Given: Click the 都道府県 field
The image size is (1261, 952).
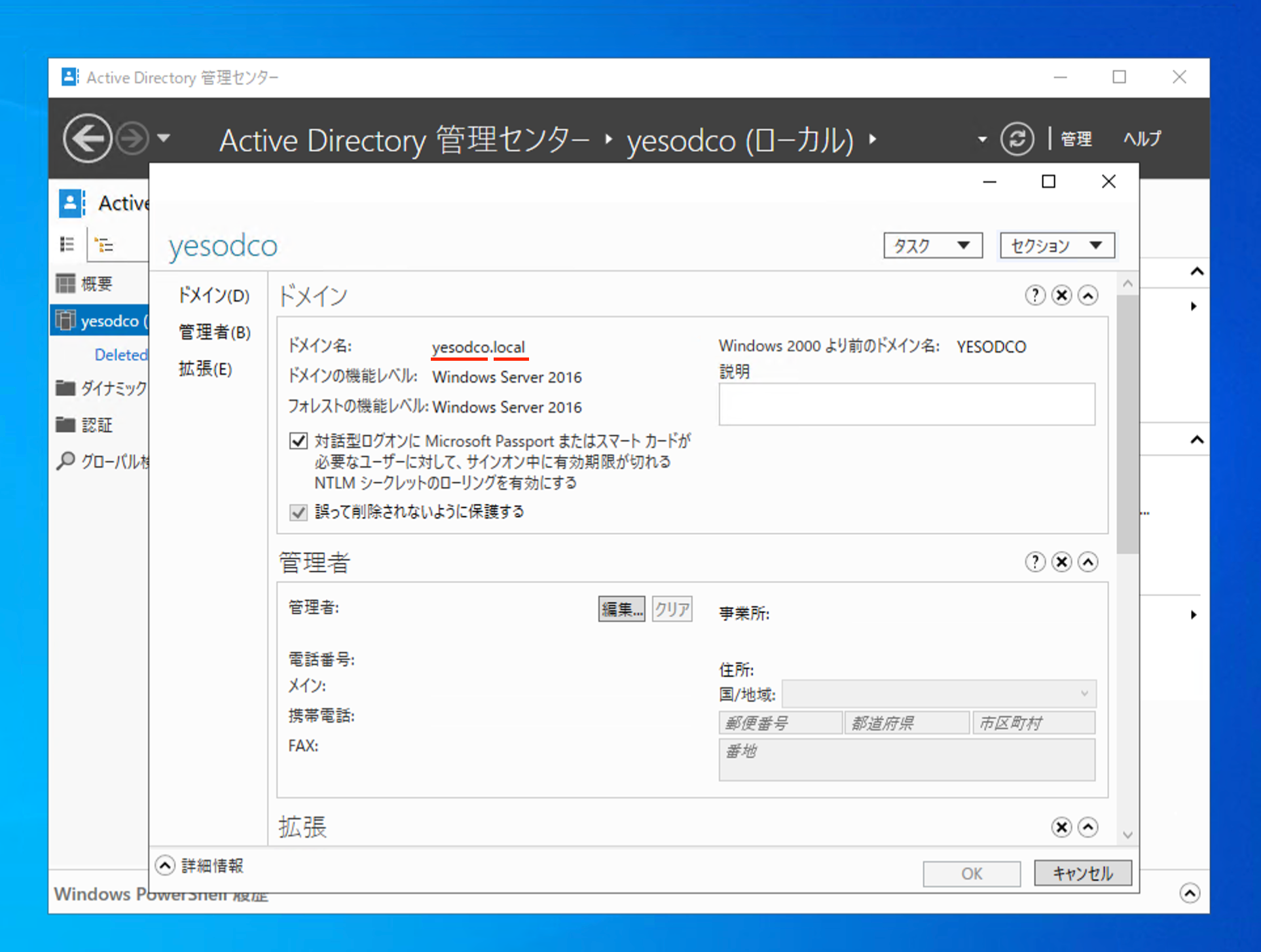Looking at the screenshot, I should pos(907,723).
